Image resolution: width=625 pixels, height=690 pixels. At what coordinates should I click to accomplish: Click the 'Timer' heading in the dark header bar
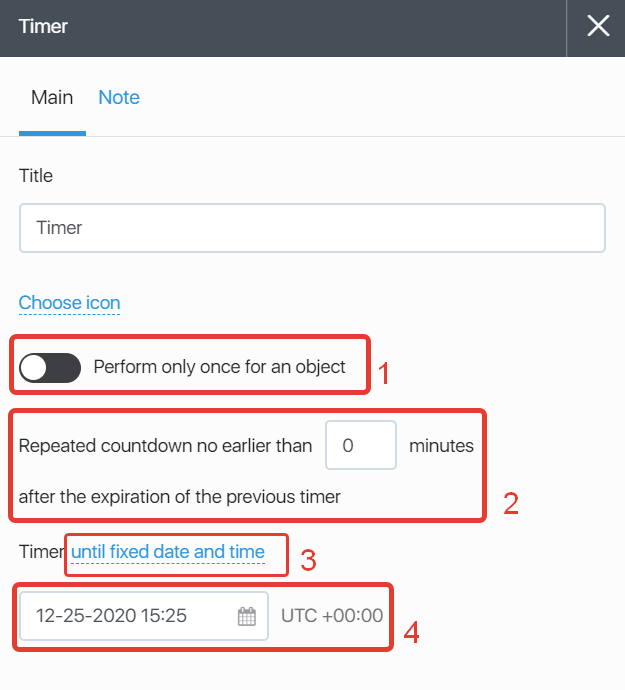point(43,27)
